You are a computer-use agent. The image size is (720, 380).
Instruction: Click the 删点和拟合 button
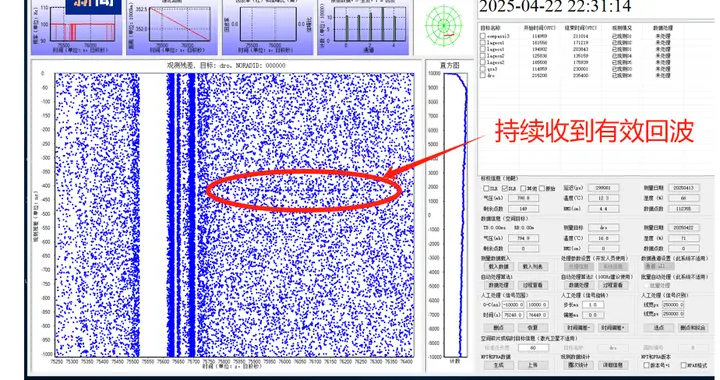[693, 328]
